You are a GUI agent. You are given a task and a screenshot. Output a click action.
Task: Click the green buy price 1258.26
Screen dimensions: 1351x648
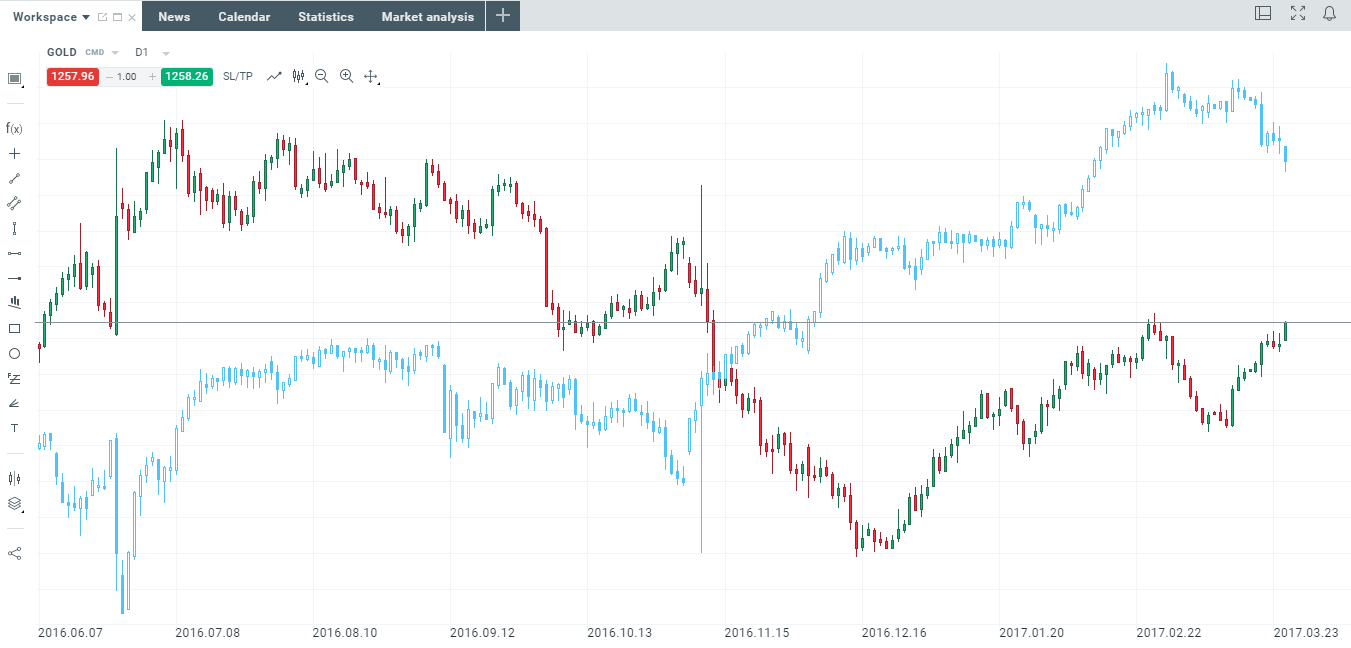[x=186, y=76]
